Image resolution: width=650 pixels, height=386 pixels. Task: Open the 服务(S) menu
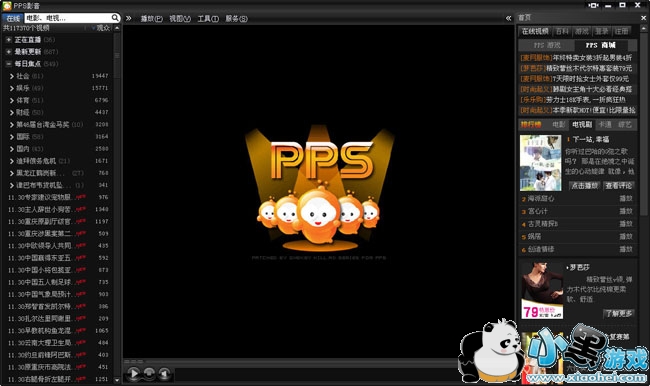(x=236, y=19)
